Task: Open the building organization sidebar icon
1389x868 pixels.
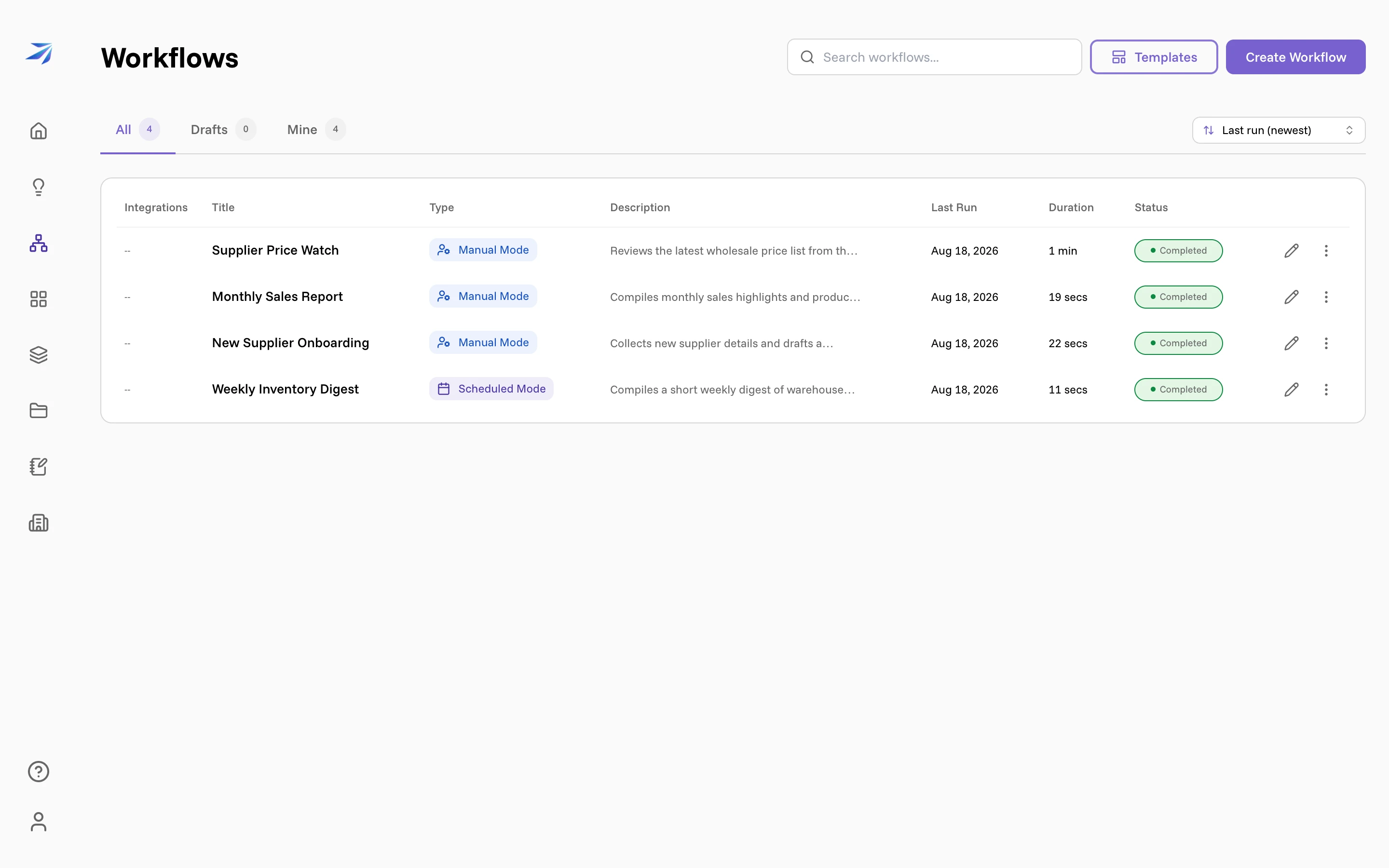Action: 39,523
